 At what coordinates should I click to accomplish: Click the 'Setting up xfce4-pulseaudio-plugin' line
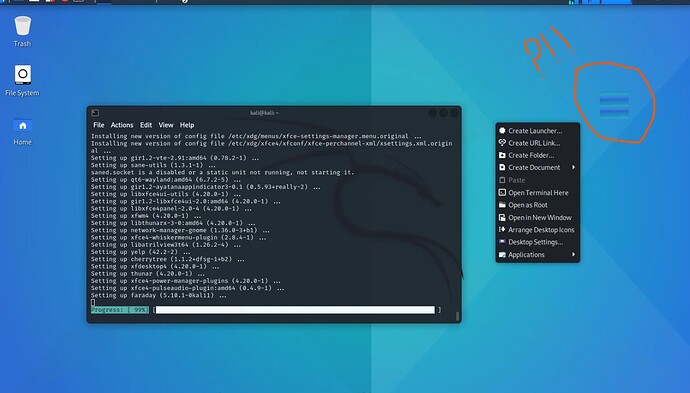pos(187,288)
